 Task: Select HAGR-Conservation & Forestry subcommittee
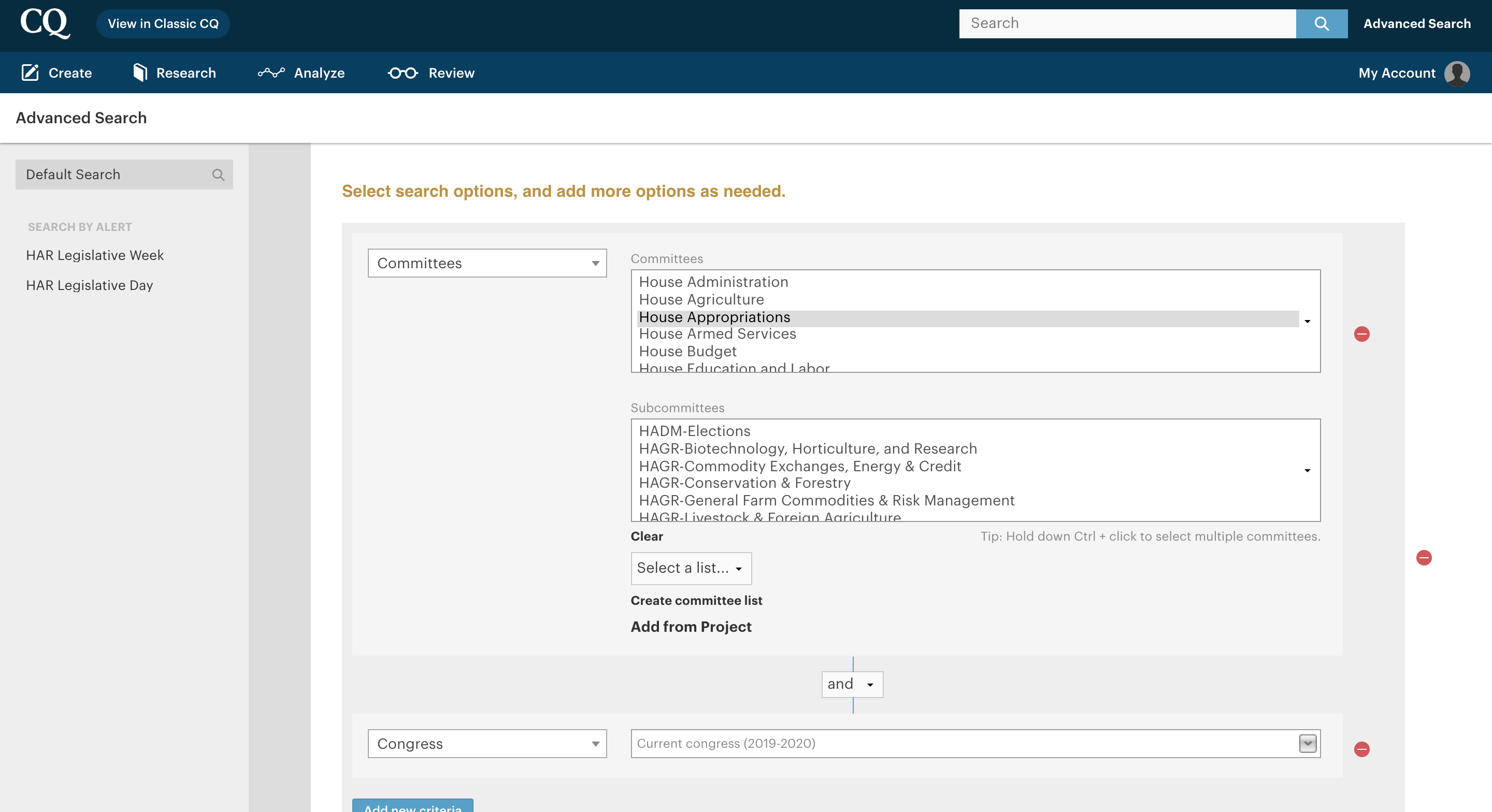(967, 483)
